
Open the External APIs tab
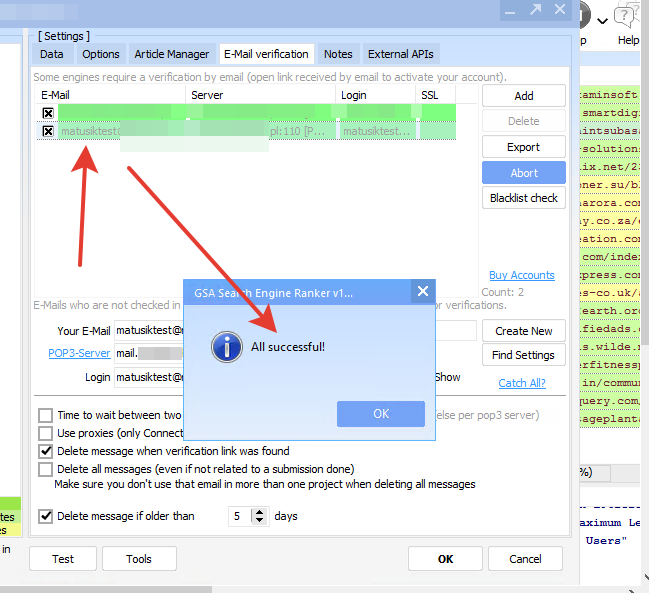point(401,54)
